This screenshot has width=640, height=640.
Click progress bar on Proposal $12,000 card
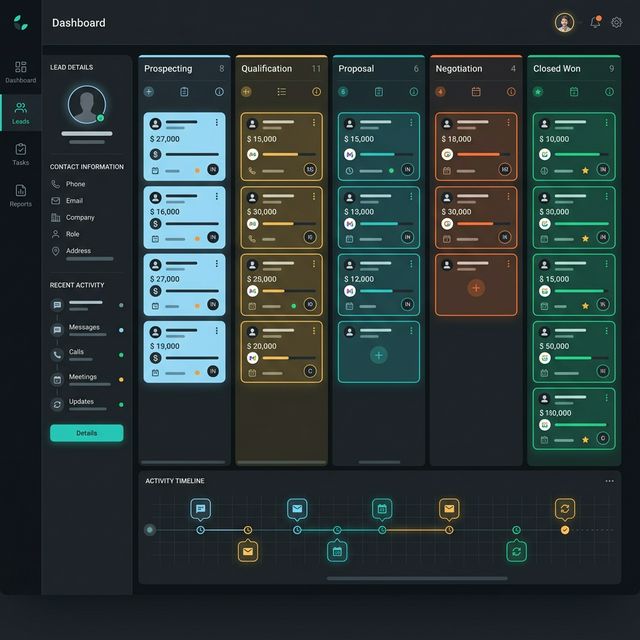point(386,291)
